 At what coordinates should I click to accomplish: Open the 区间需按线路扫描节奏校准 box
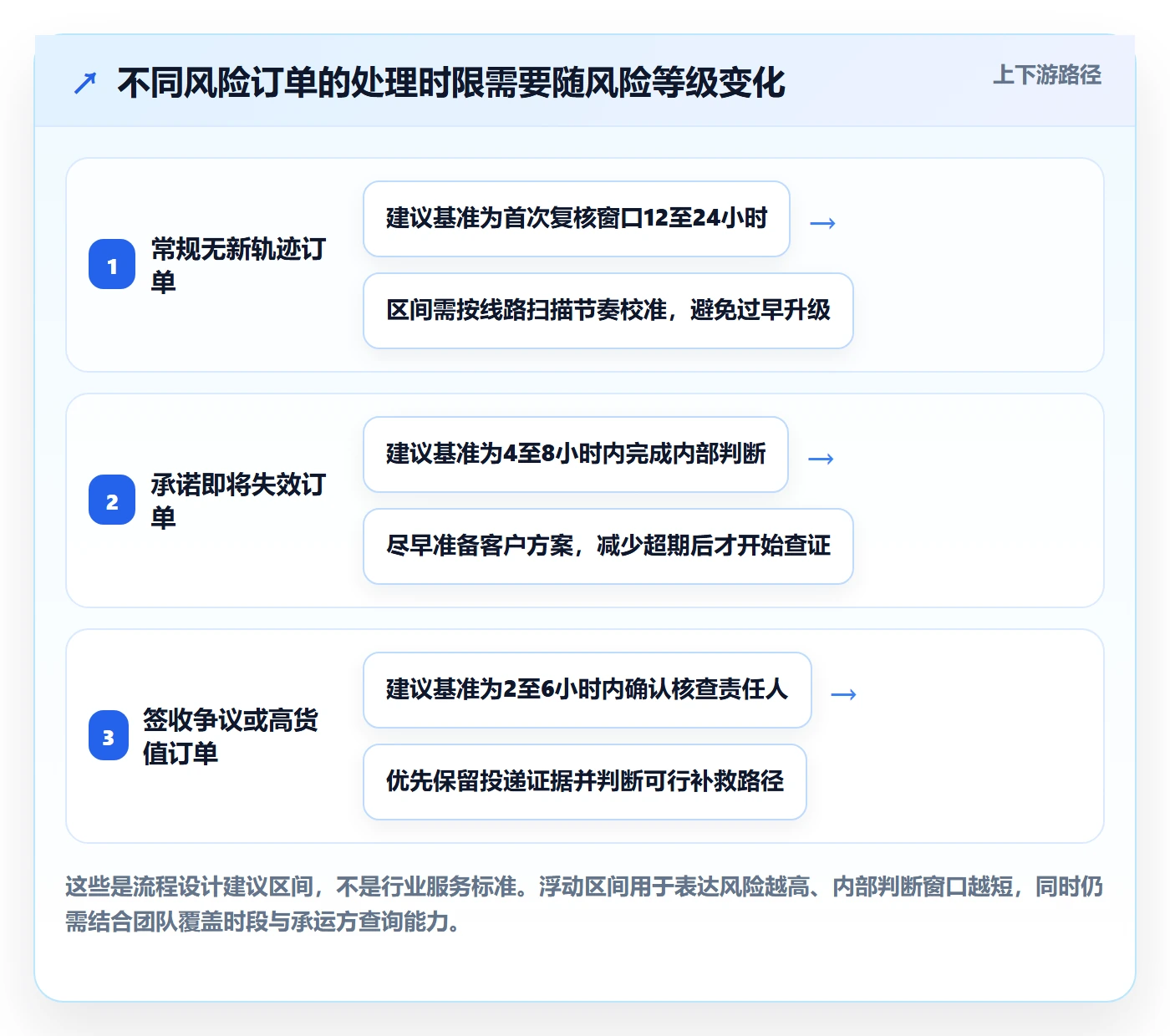tap(608, 311)
